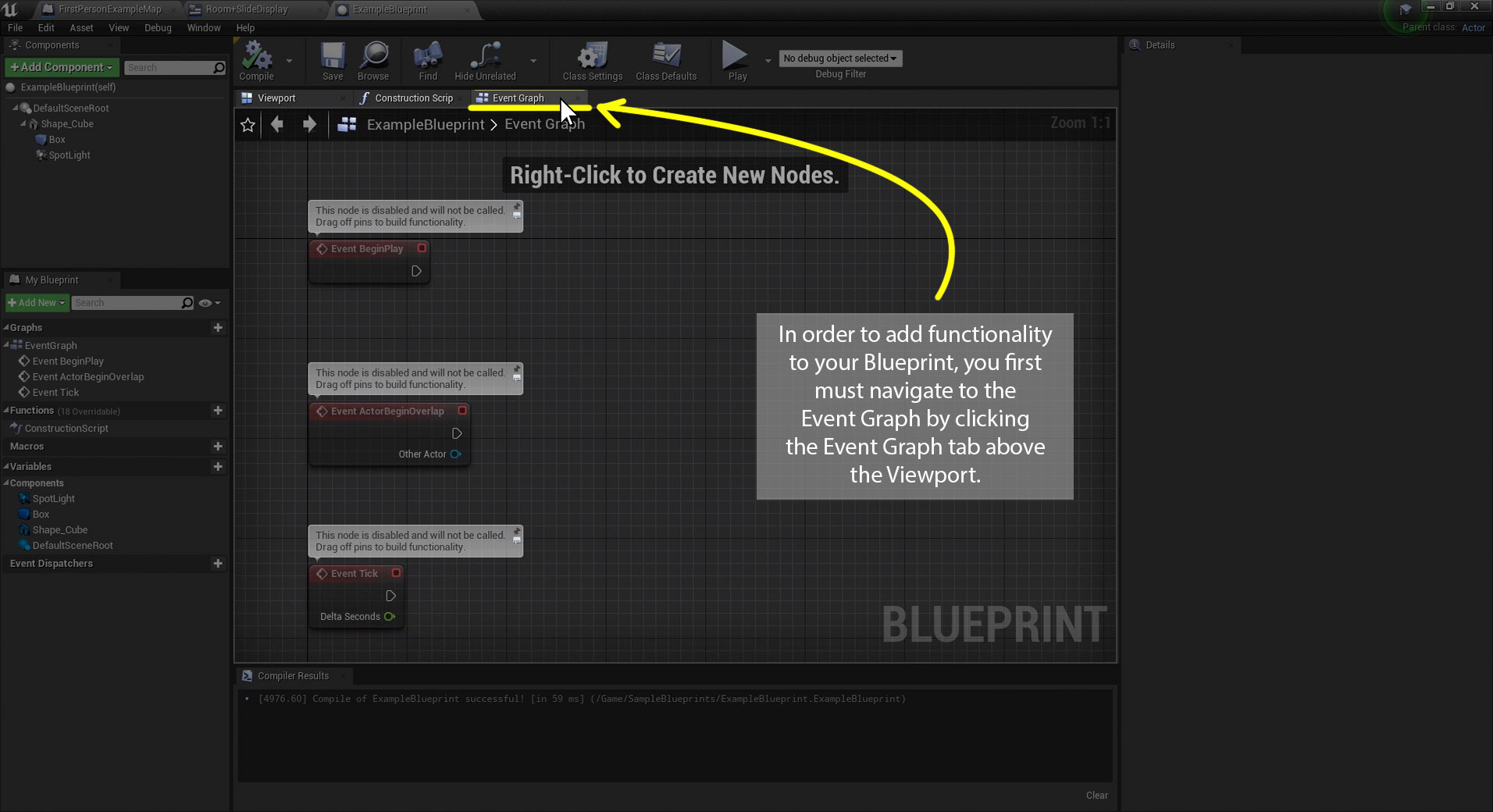Select SpotLight in Components tree
The image size is (1493, 812).
click(x=69, y=155)
